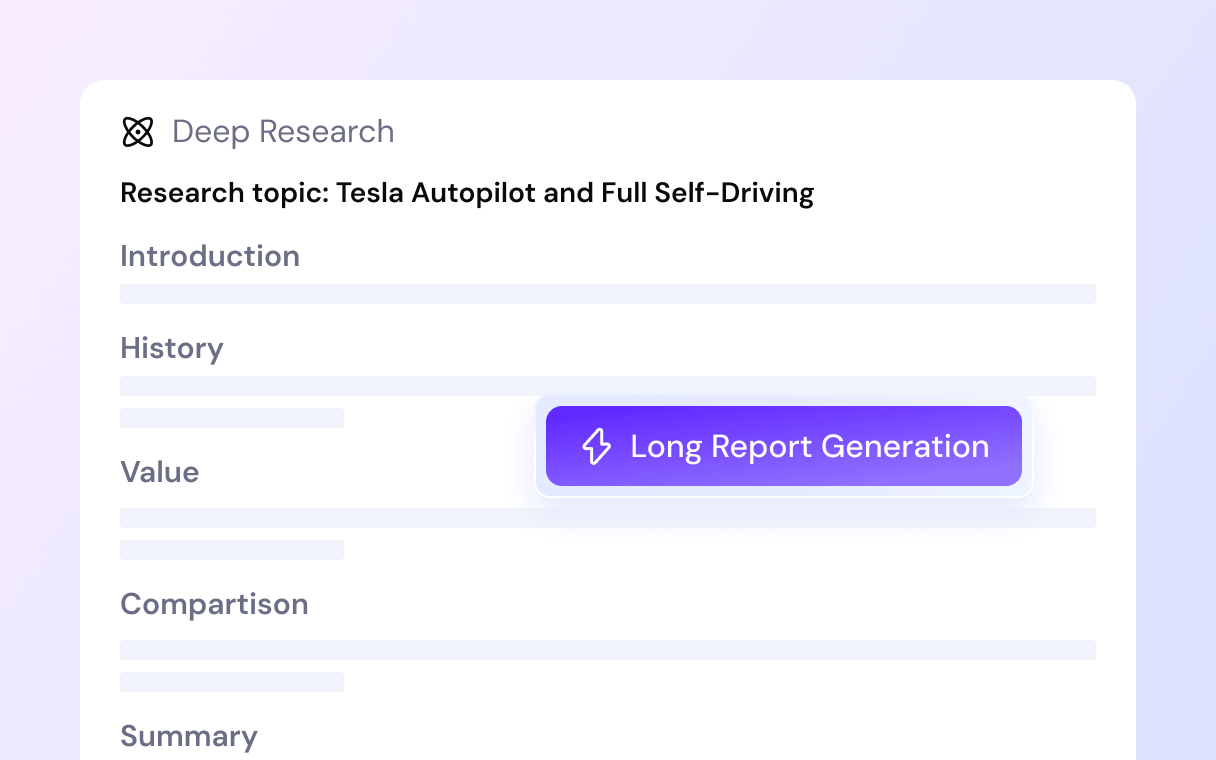Image resolution: width=1216 pixels, height=760 pixels.
Task: Go to the Summary heading
Action: pos(189,736)
